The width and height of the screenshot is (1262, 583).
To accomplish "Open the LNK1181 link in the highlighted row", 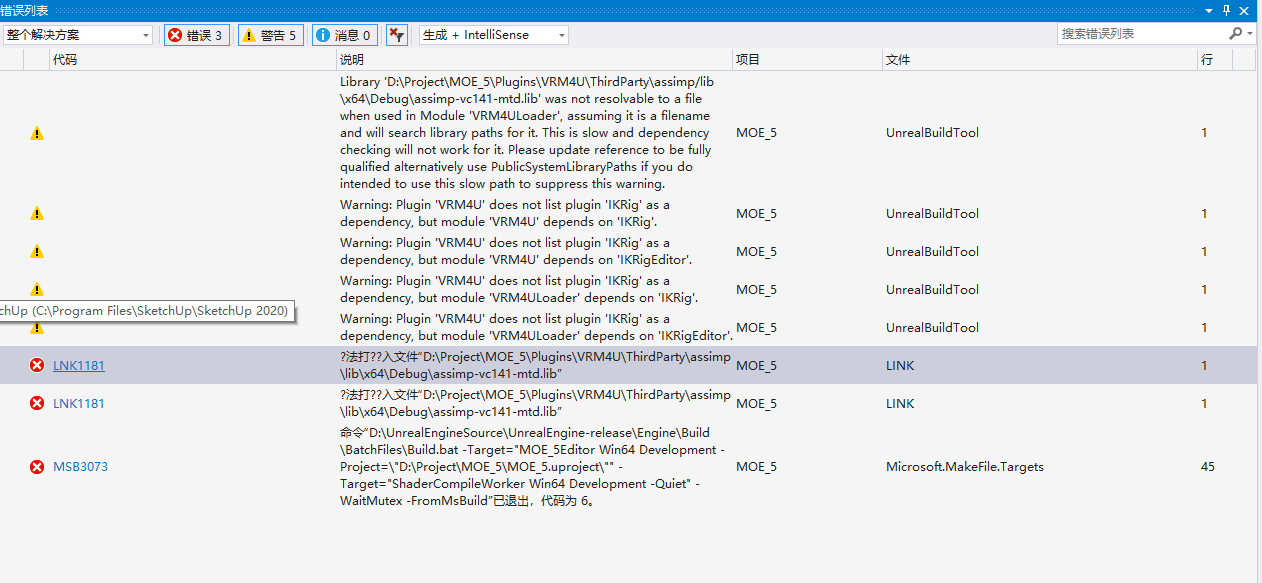I will point(79,366).
